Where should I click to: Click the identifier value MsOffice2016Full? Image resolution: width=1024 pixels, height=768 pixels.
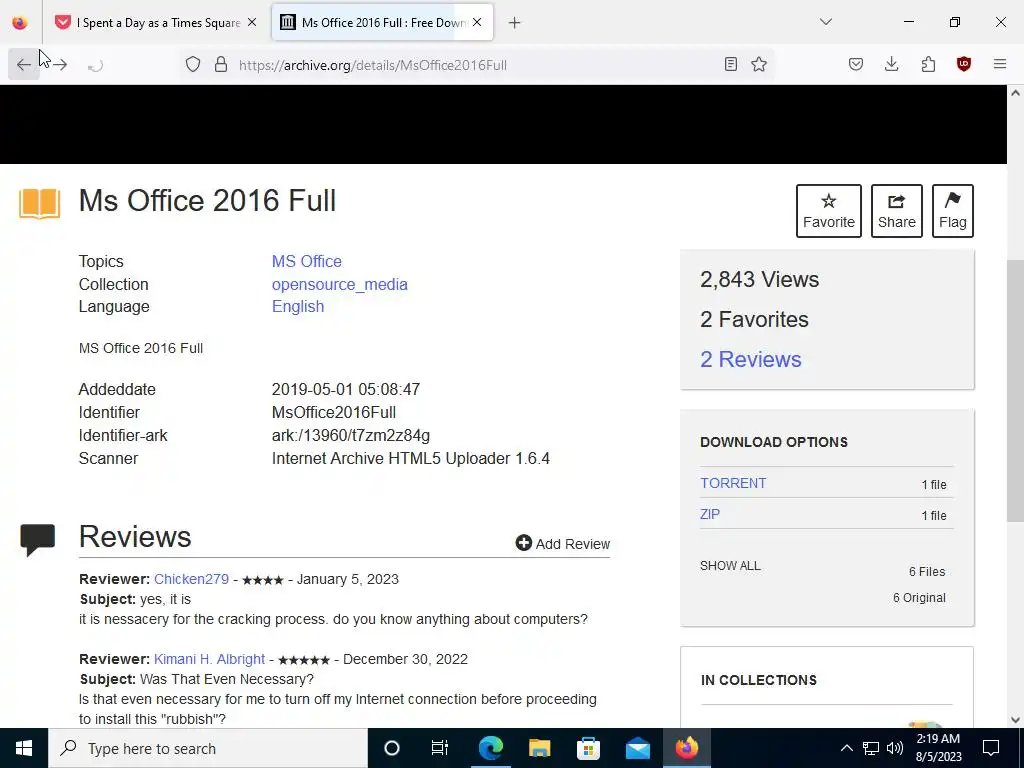click(x=334, y=412)
